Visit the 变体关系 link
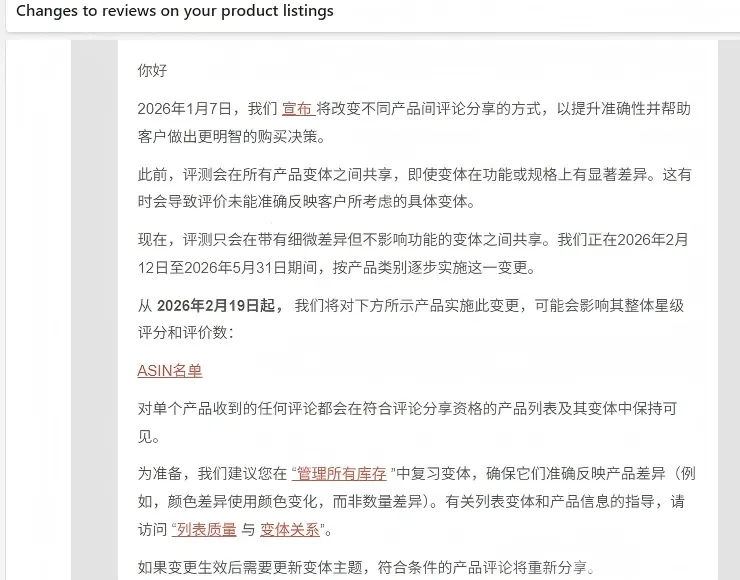 coord(291,530)
